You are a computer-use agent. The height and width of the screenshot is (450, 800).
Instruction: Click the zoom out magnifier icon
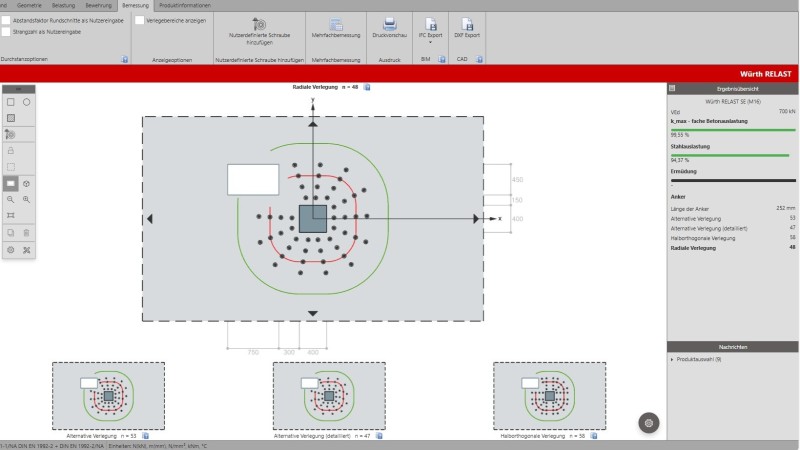pos(11,199)
